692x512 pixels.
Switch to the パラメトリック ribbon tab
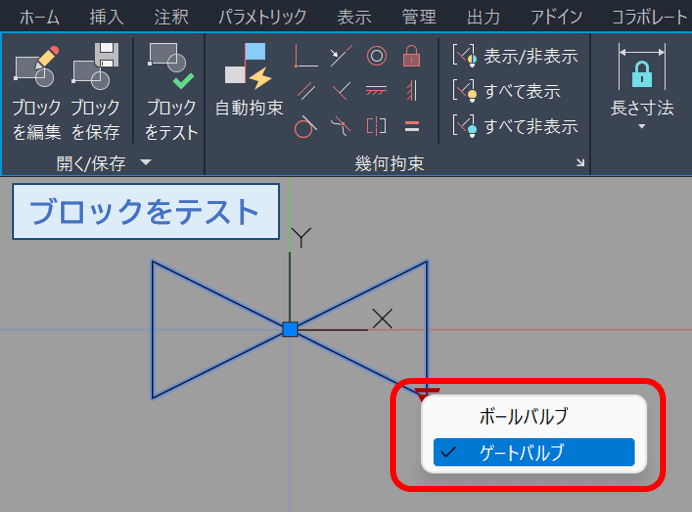(263, 18)
